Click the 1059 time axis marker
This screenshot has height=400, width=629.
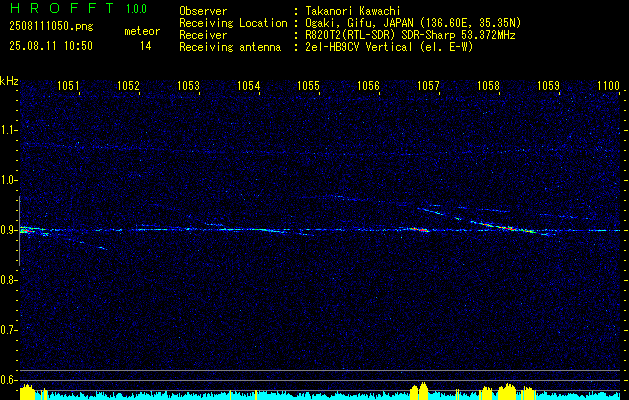point(548,85)
